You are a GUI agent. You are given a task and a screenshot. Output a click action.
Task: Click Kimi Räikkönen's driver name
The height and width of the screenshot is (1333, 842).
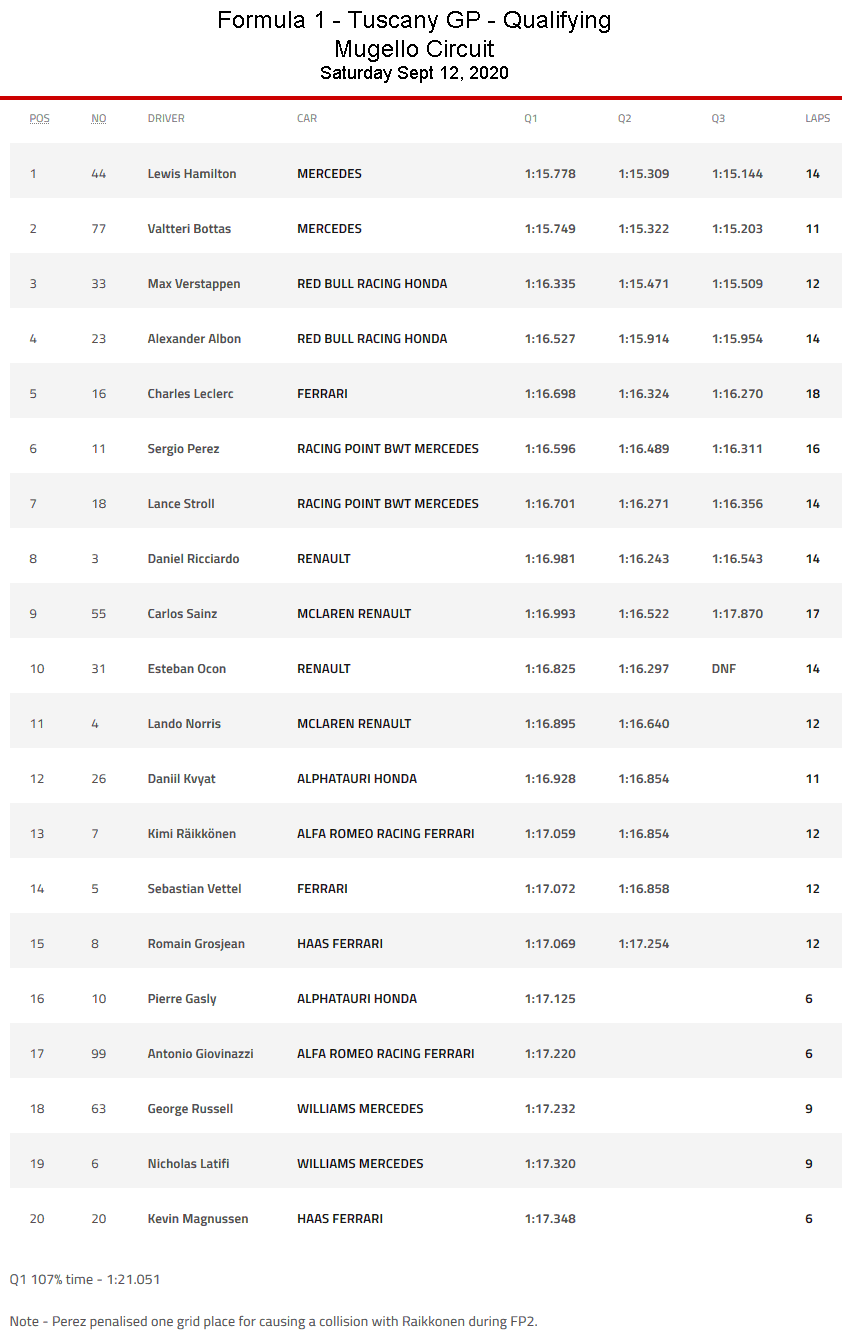tap(192, 834)
